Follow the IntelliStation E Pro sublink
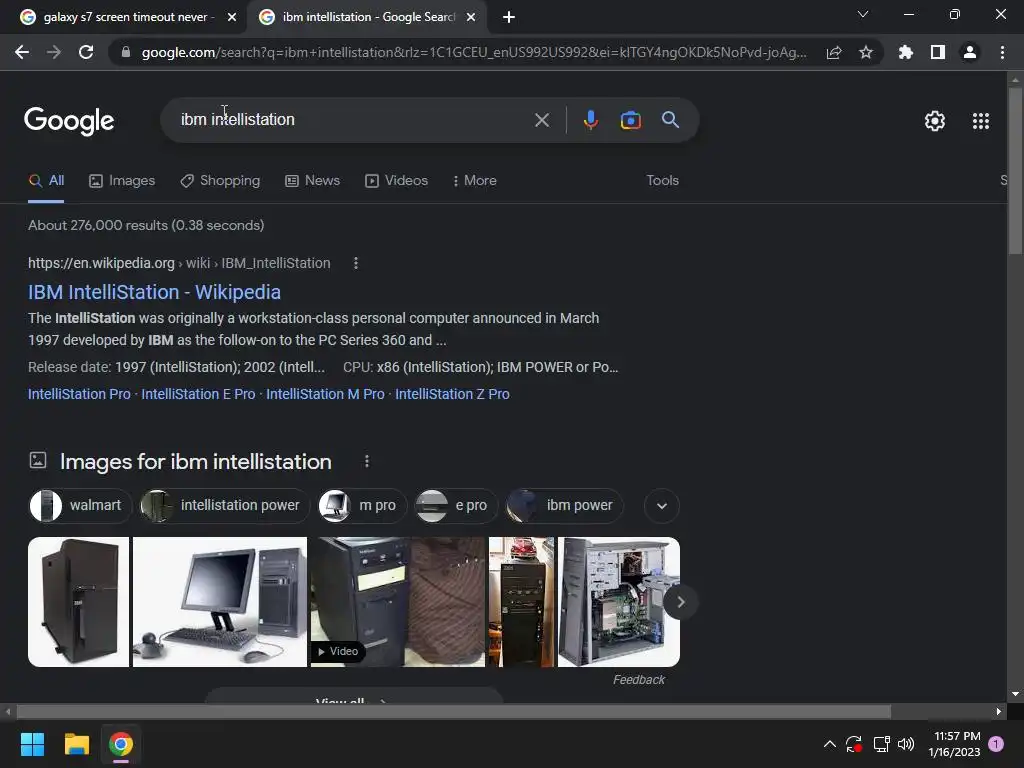 point(198,394)
